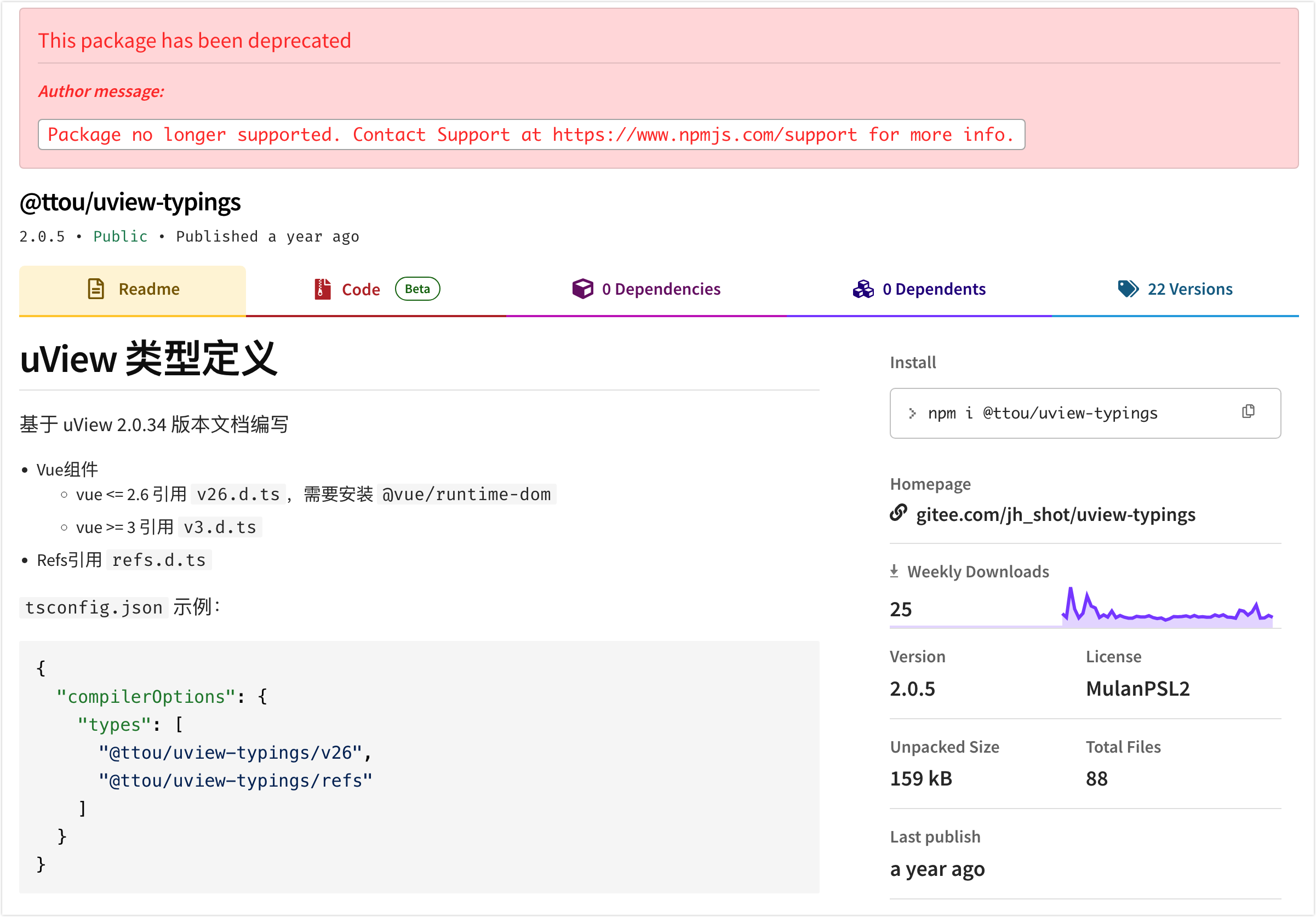Image resolution: width=1316 pixels, height=917 pixels.
Task: Click the Total Files value 88
Action: [1096, 778]
